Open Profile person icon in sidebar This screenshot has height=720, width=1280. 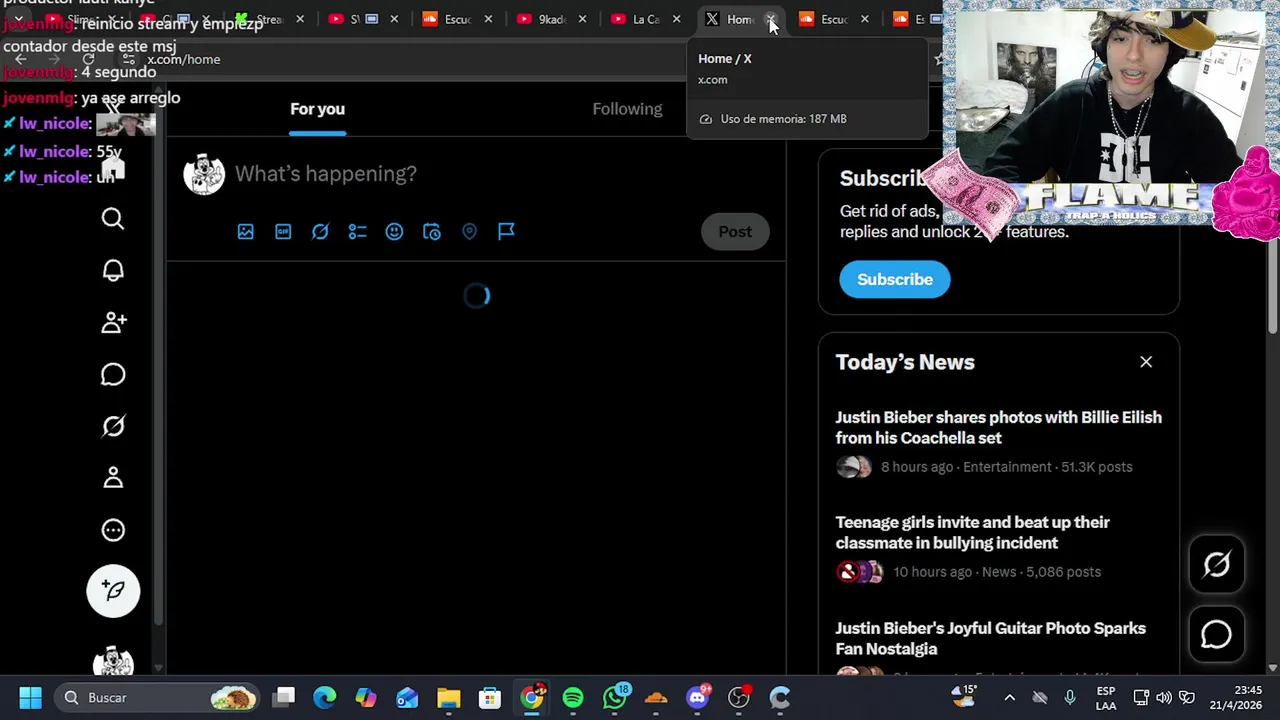click(x=113, y=478)
